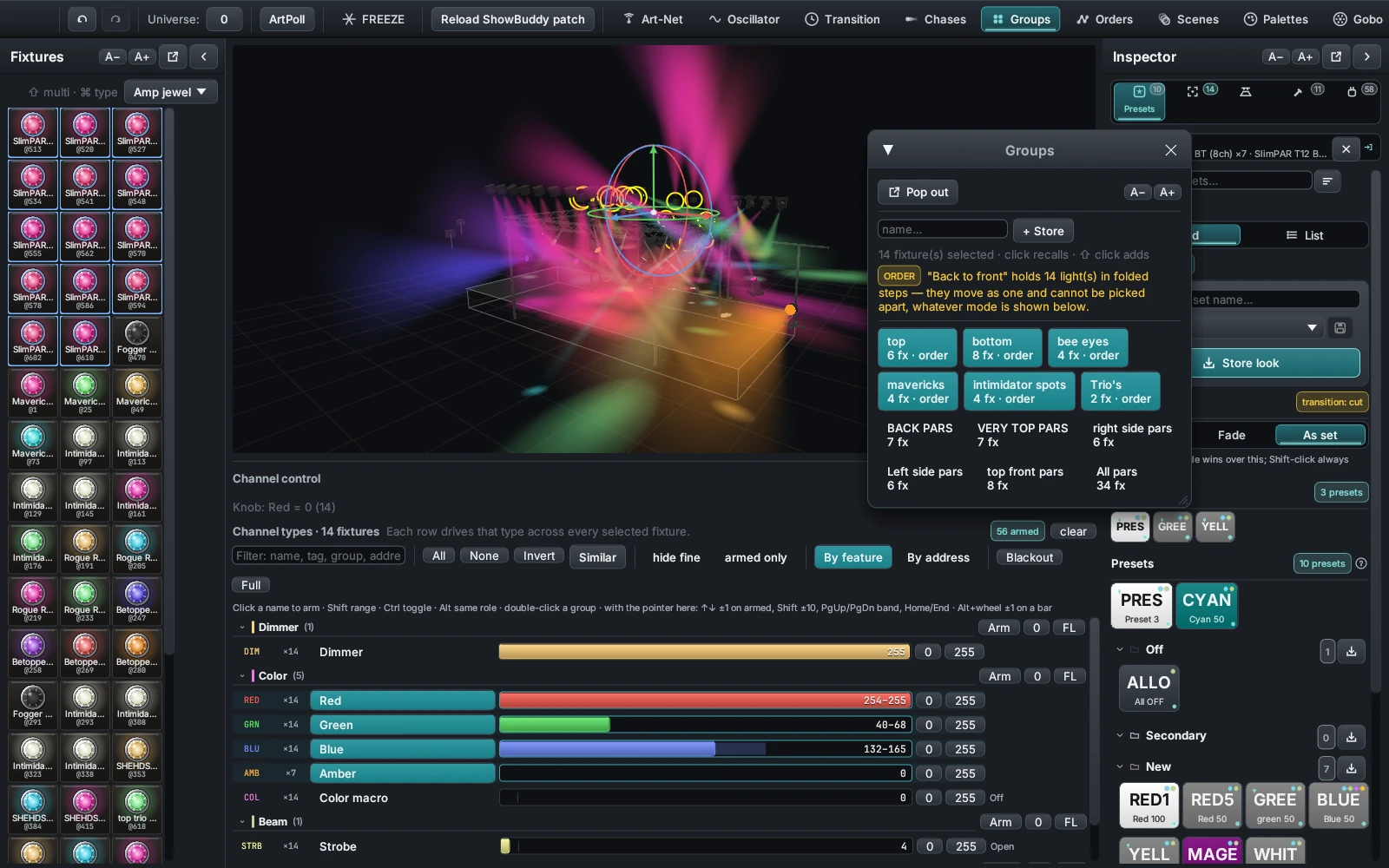
Task: Open the spotlight fixture inspector tab
Action: pos(1246,91)
